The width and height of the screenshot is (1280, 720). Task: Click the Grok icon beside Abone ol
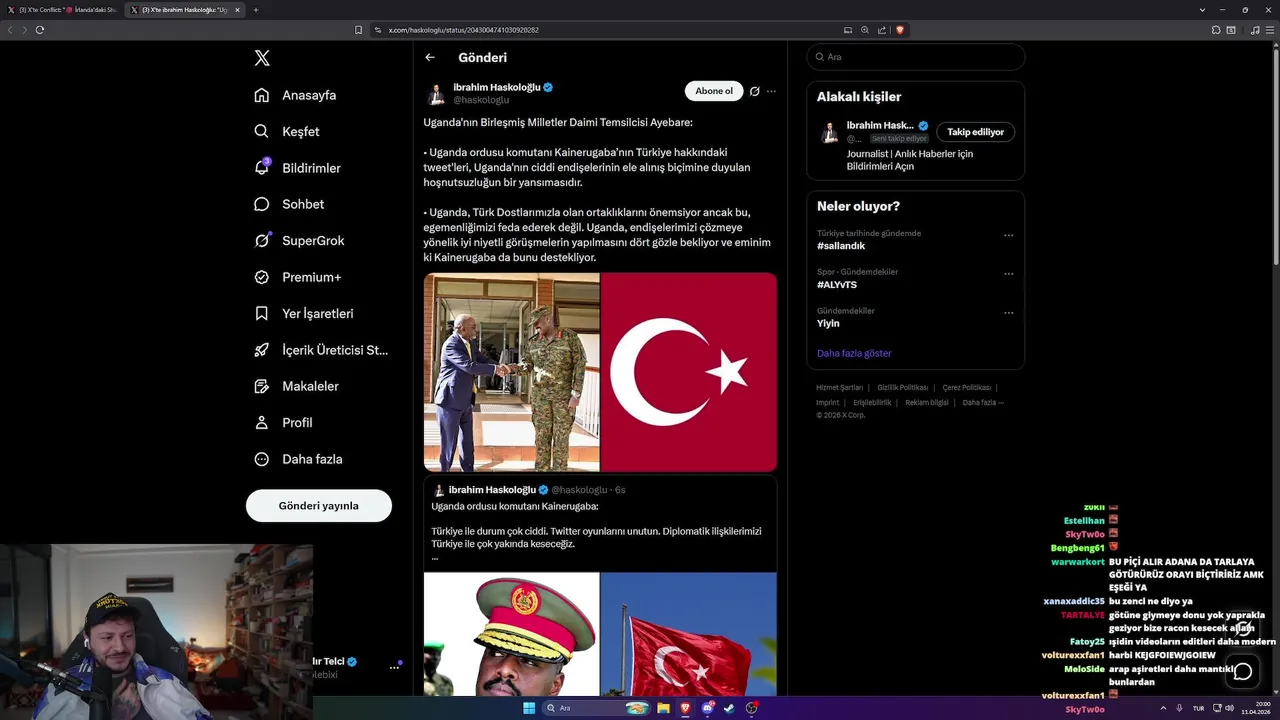[755, 91]
